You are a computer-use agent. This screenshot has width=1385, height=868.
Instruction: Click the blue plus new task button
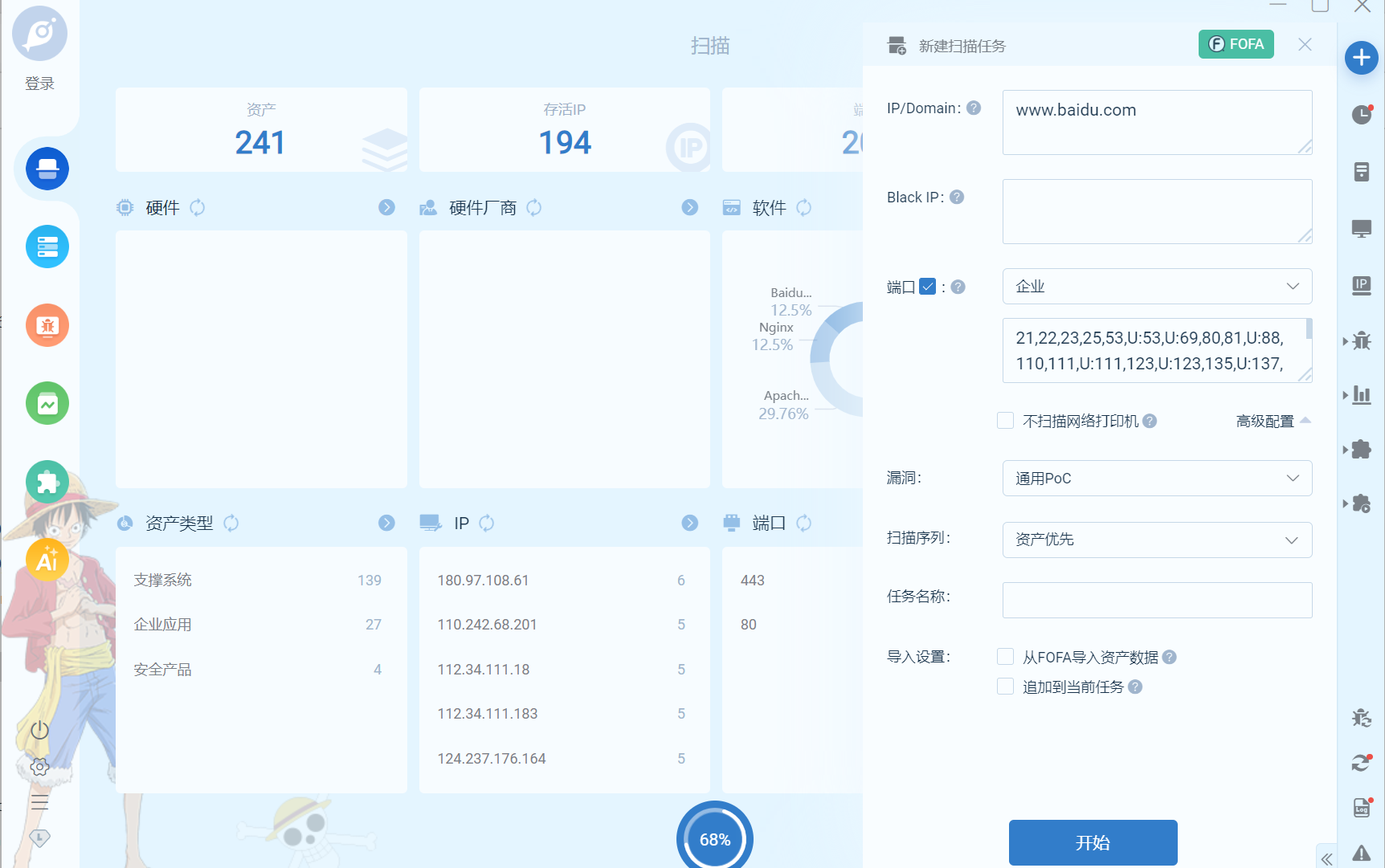[1362, 58]
